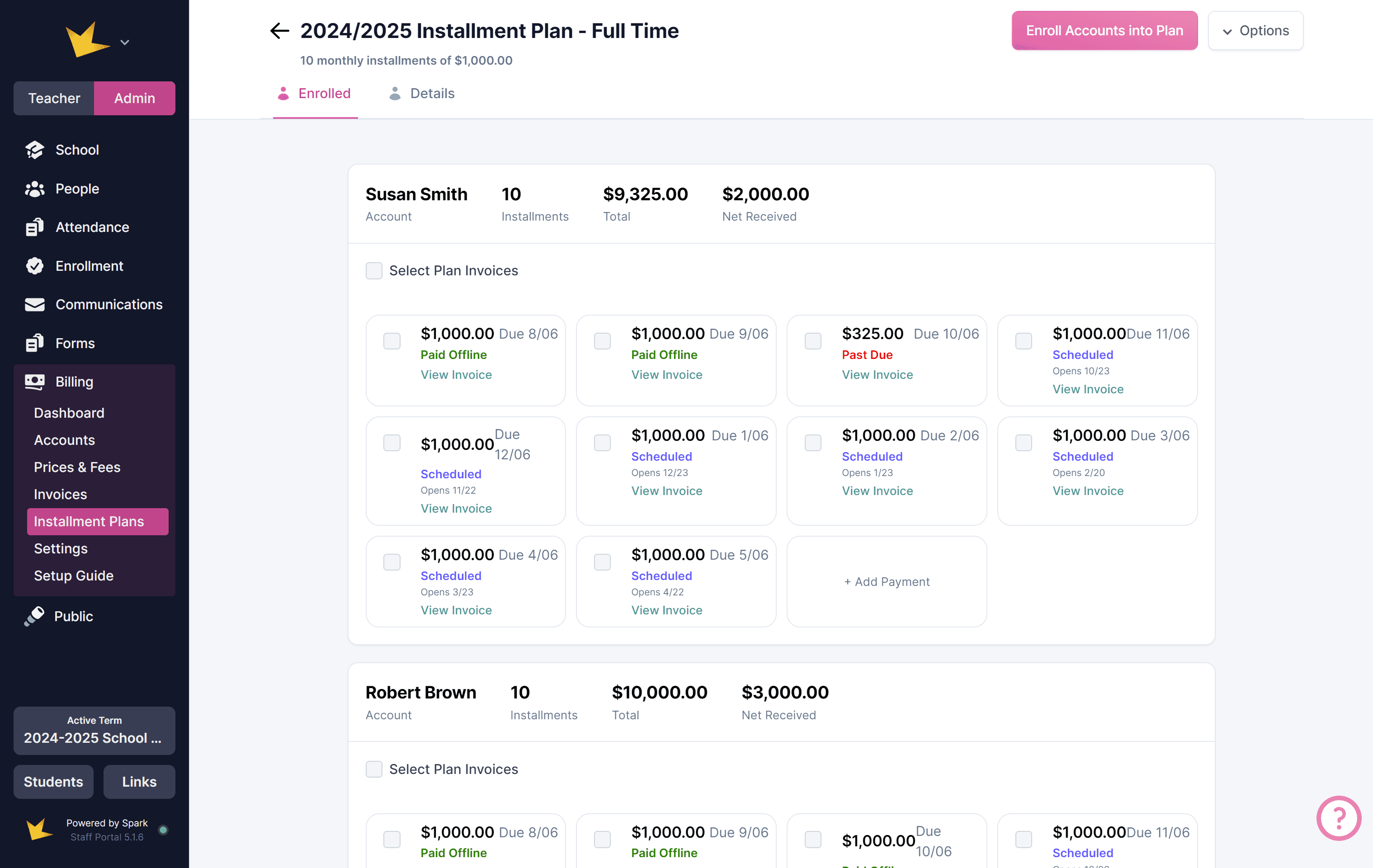Expand the school logo chevron menu
This screenshot has width=1373, height=868.
125,42
